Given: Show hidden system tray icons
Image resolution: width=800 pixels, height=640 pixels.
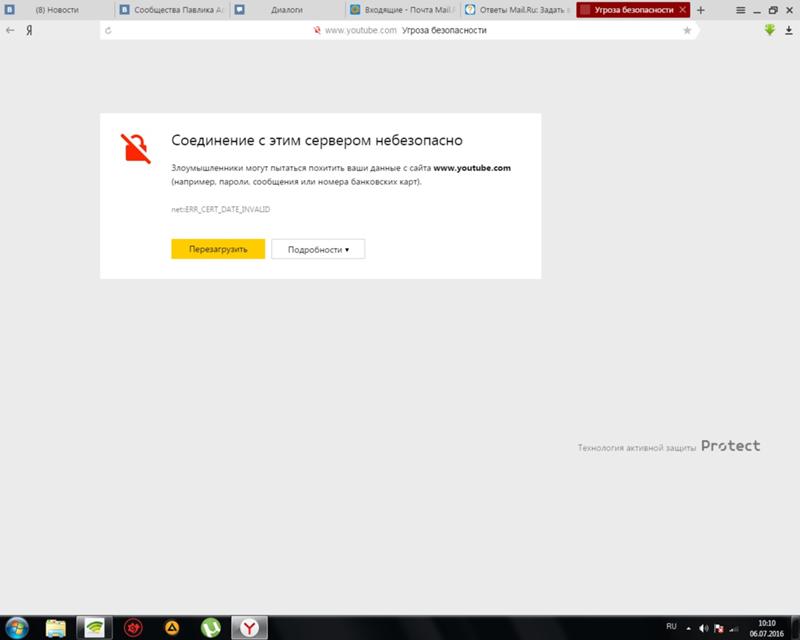Looking at the screenshot, I should click(x=688, y=628).
